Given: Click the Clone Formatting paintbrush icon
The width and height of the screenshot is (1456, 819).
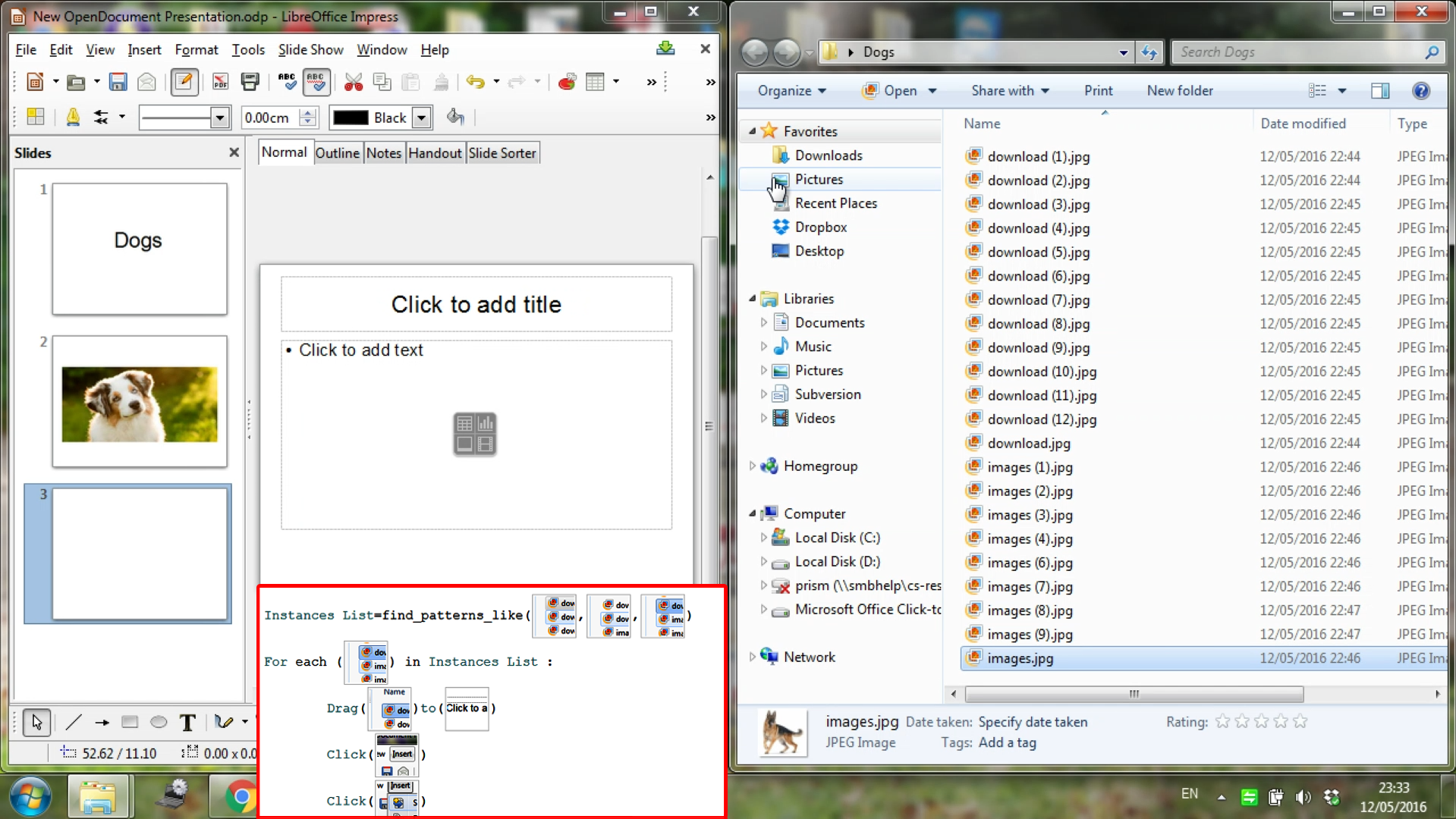Looking at the screenshot, I should coord(441,82).
